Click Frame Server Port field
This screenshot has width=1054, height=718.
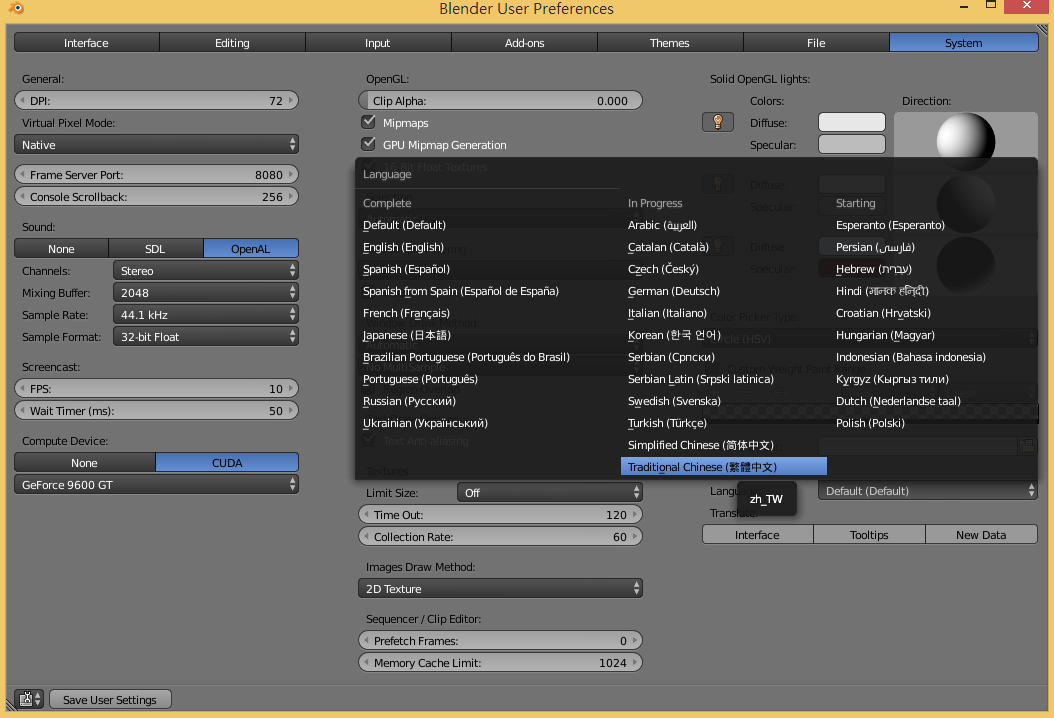156,175
